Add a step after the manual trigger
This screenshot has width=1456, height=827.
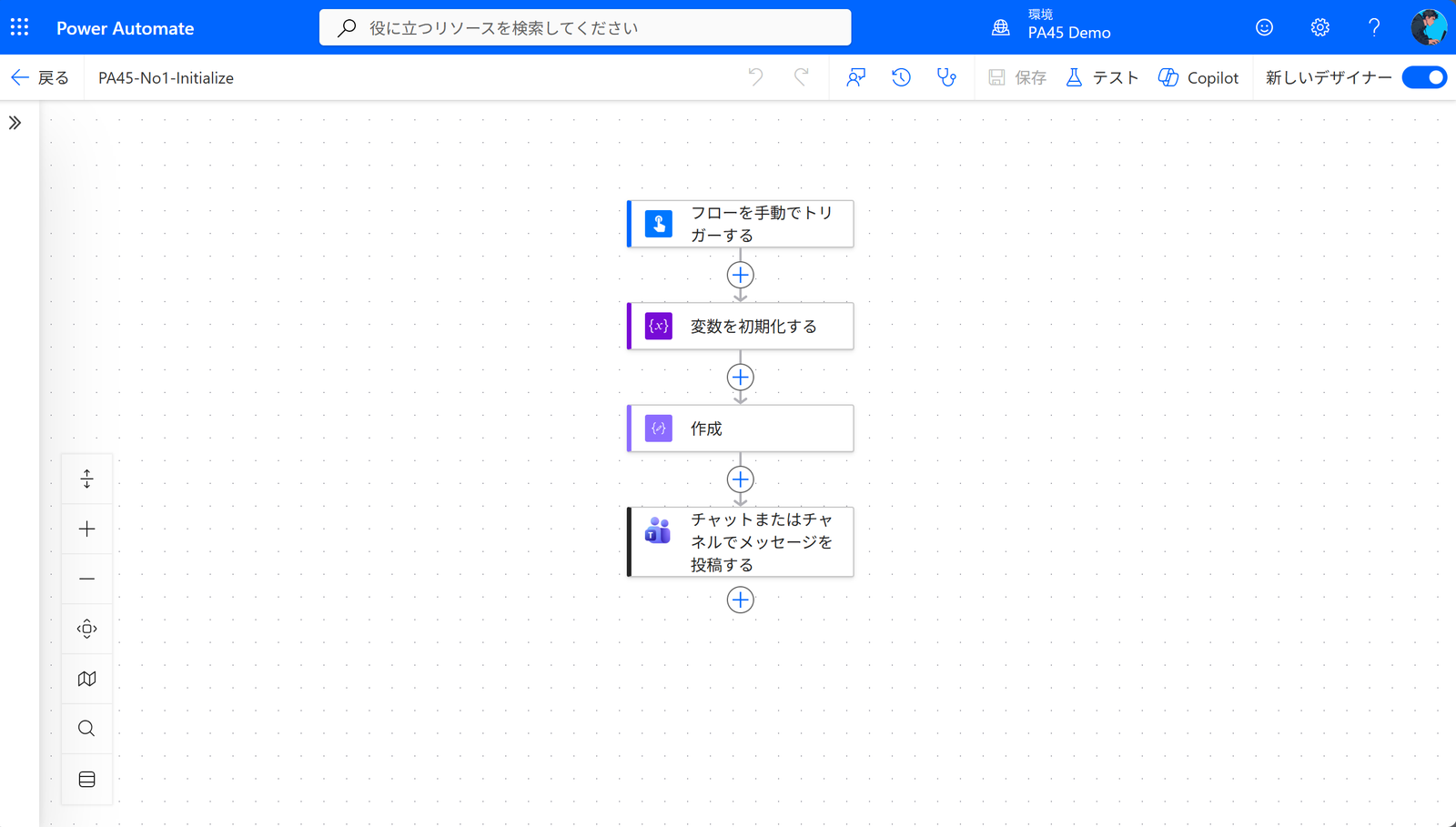click(x=741, y=275)
